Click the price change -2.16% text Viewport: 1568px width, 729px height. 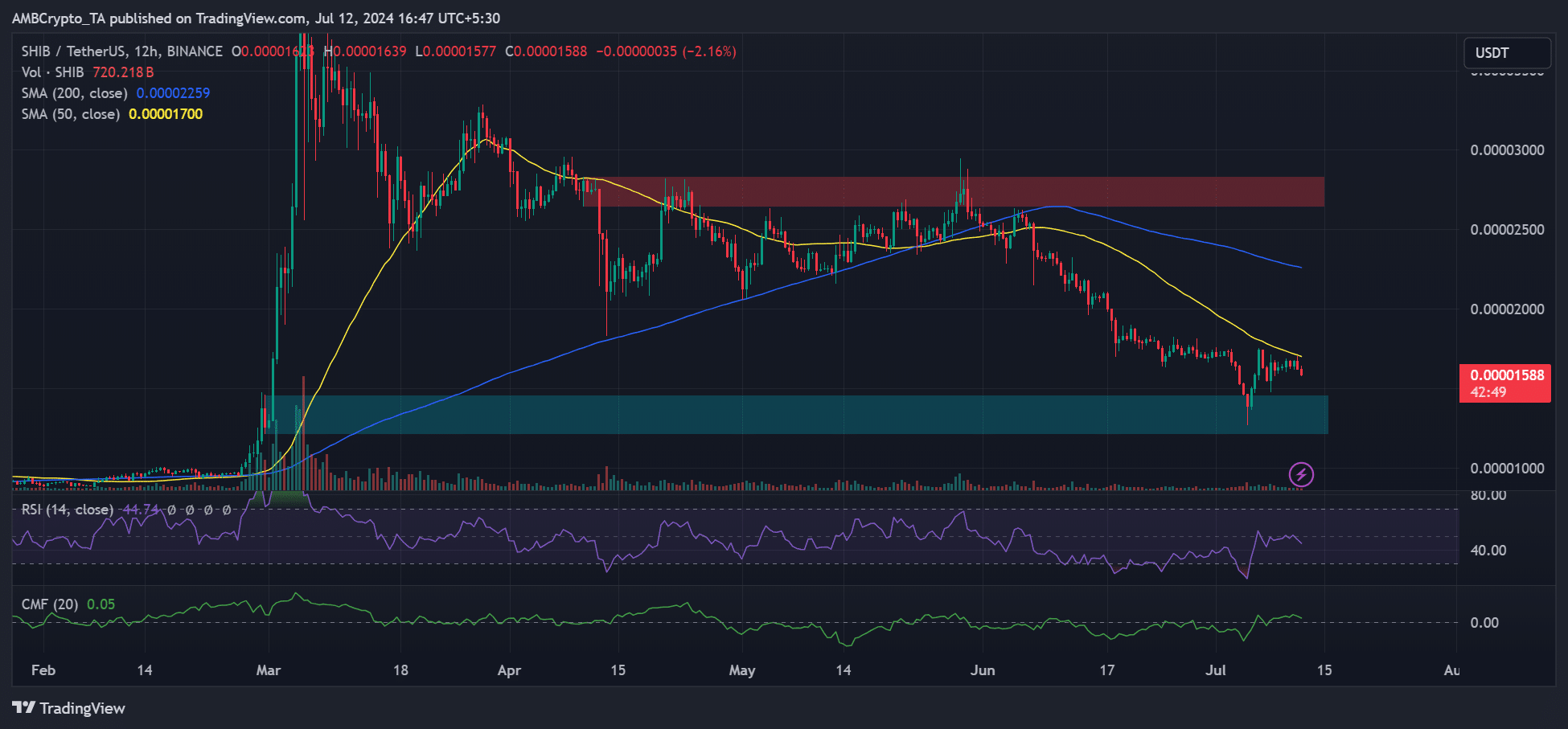point(709,51)
